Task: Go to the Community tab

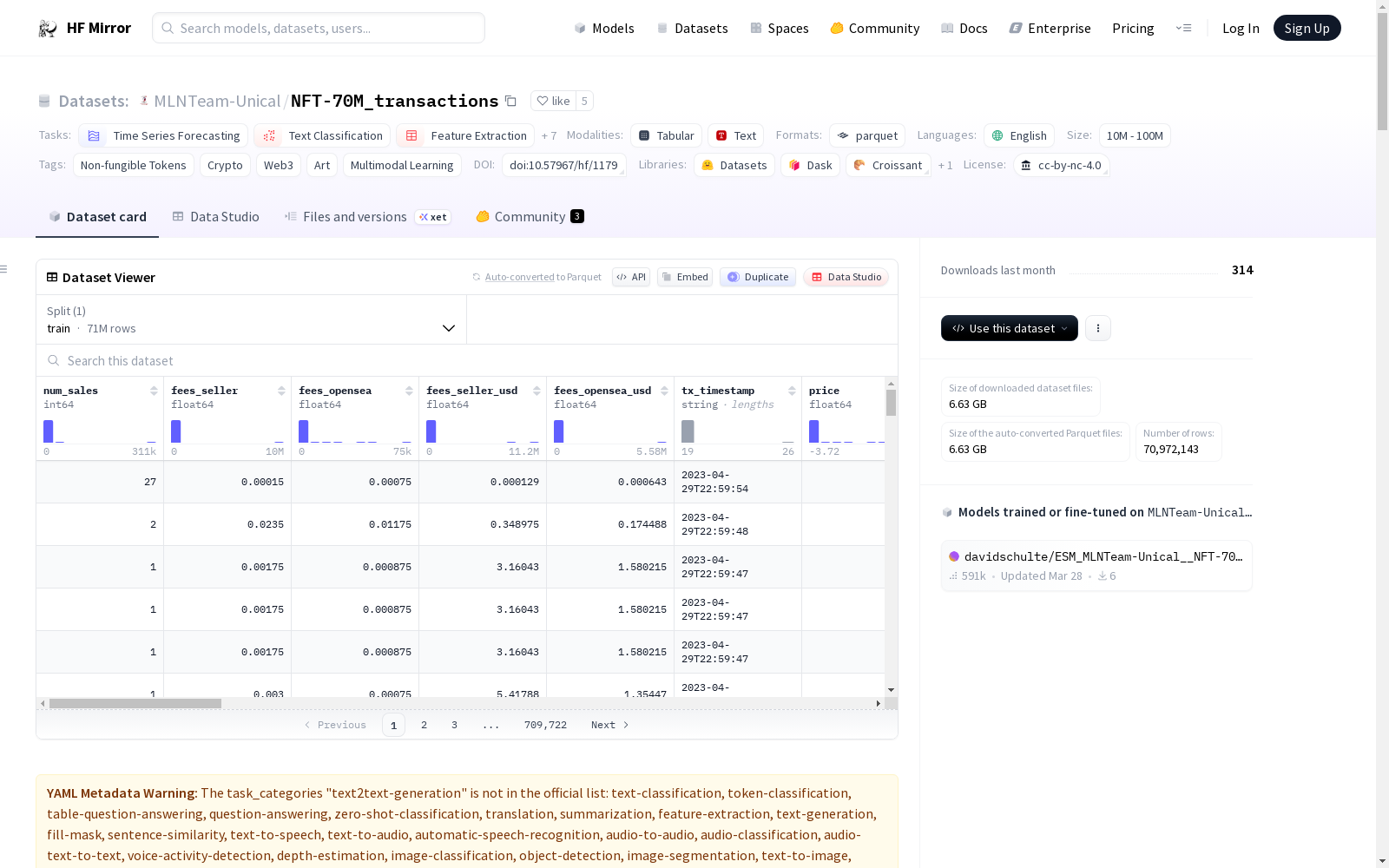Action: point(530,217)
